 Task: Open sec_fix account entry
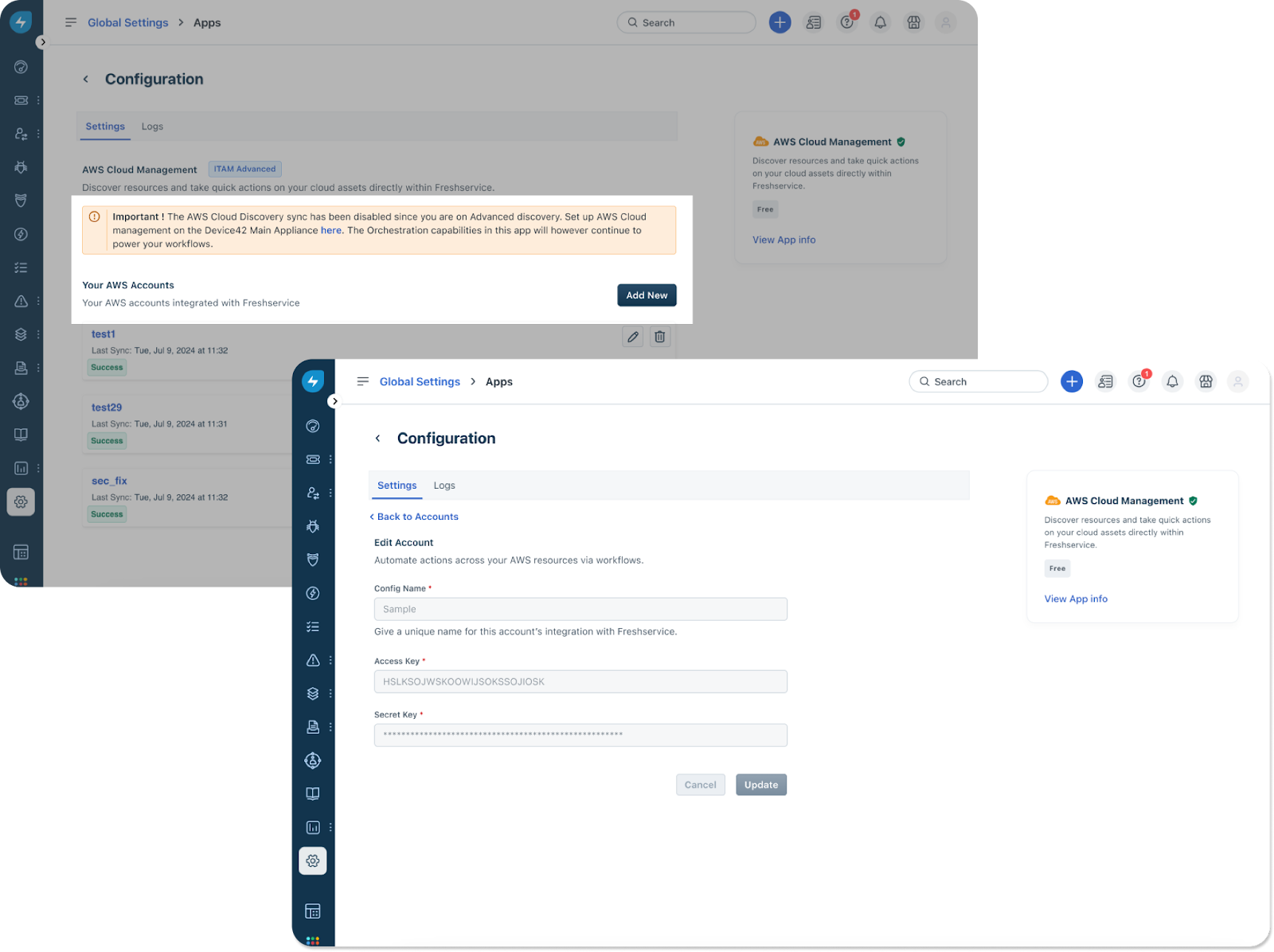point(109,481)
